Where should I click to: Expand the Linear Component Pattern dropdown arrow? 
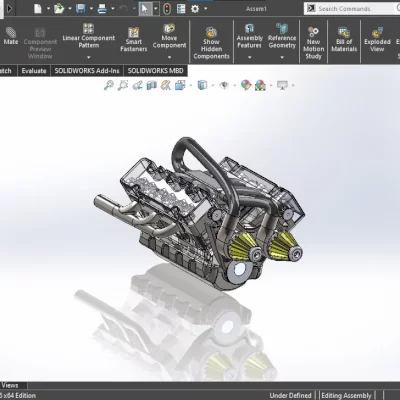point(89,57)
